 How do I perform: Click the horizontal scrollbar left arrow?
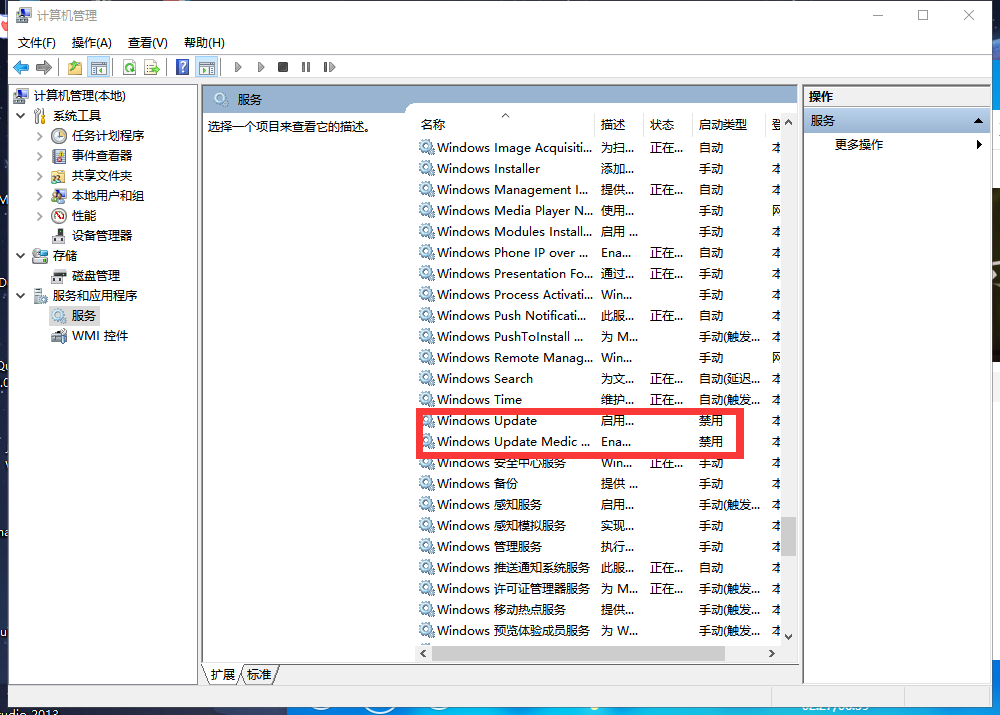click(x=423, y=654)
